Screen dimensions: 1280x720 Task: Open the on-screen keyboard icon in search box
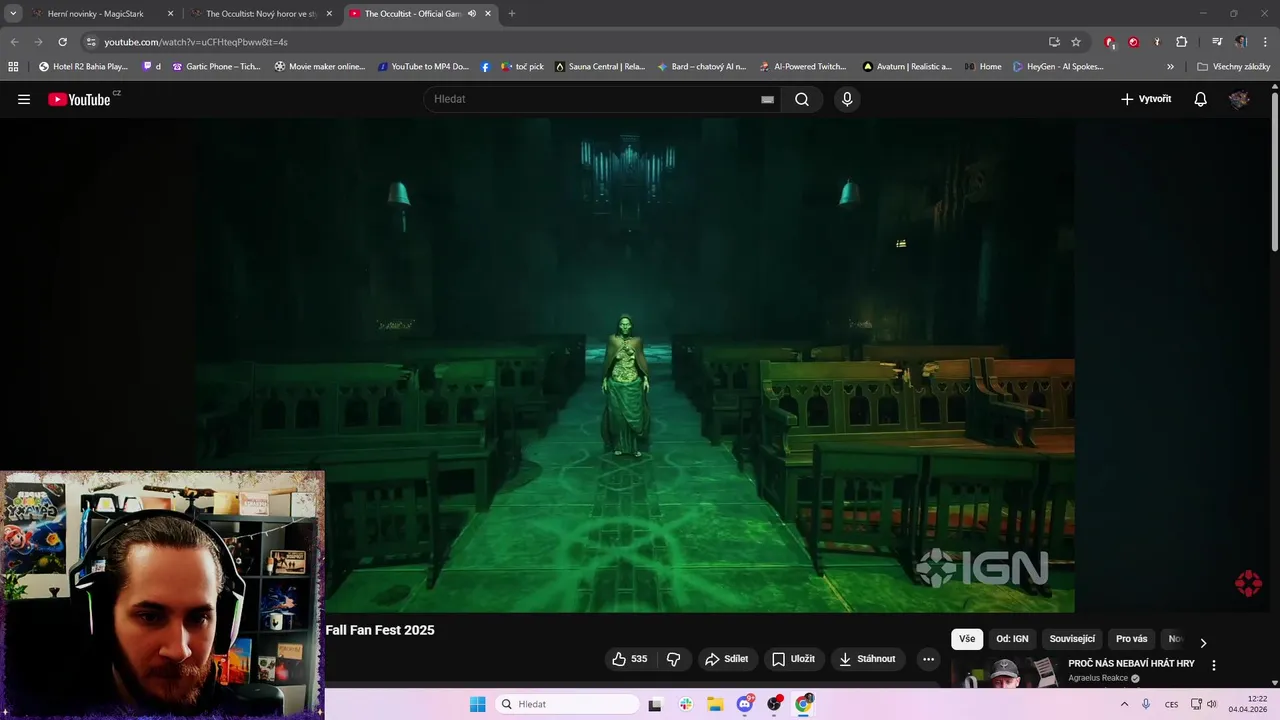767,99
